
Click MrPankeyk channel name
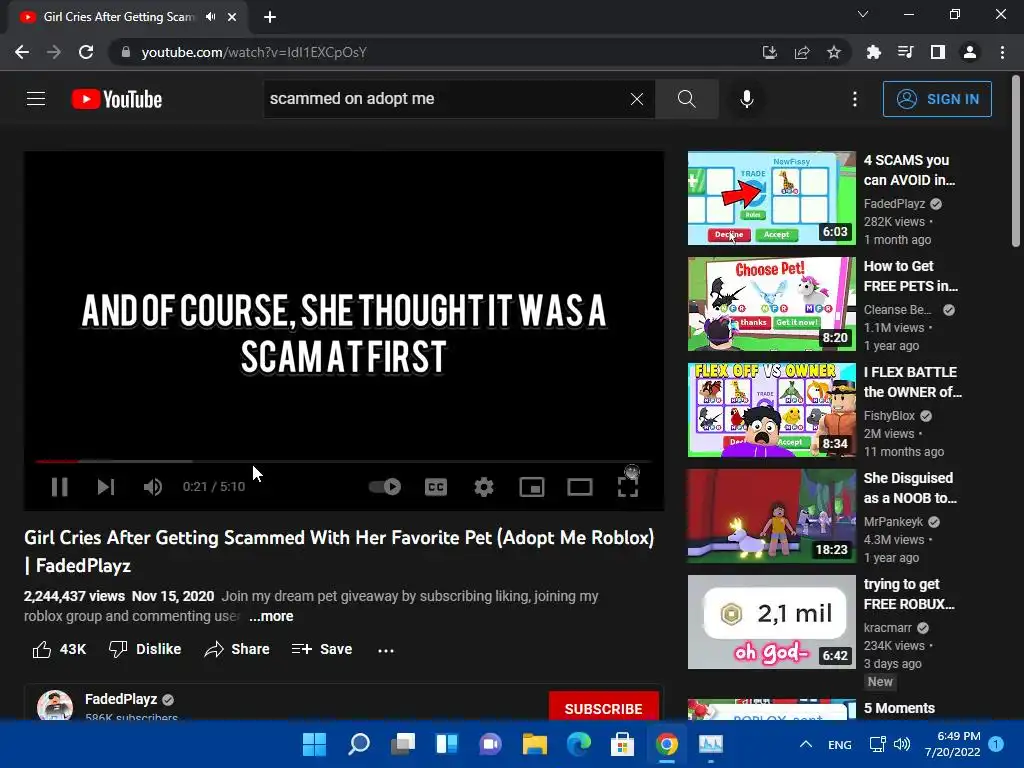893,522
